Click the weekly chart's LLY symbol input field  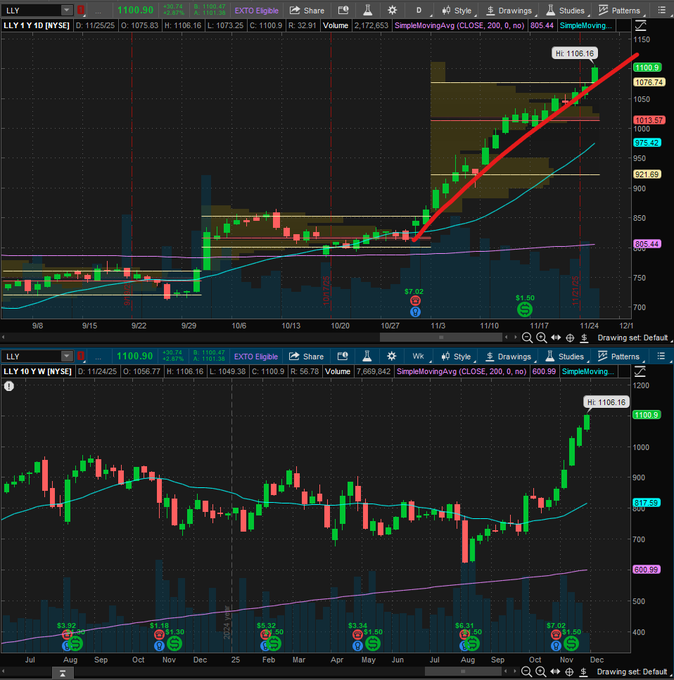(x=31, y=356)
